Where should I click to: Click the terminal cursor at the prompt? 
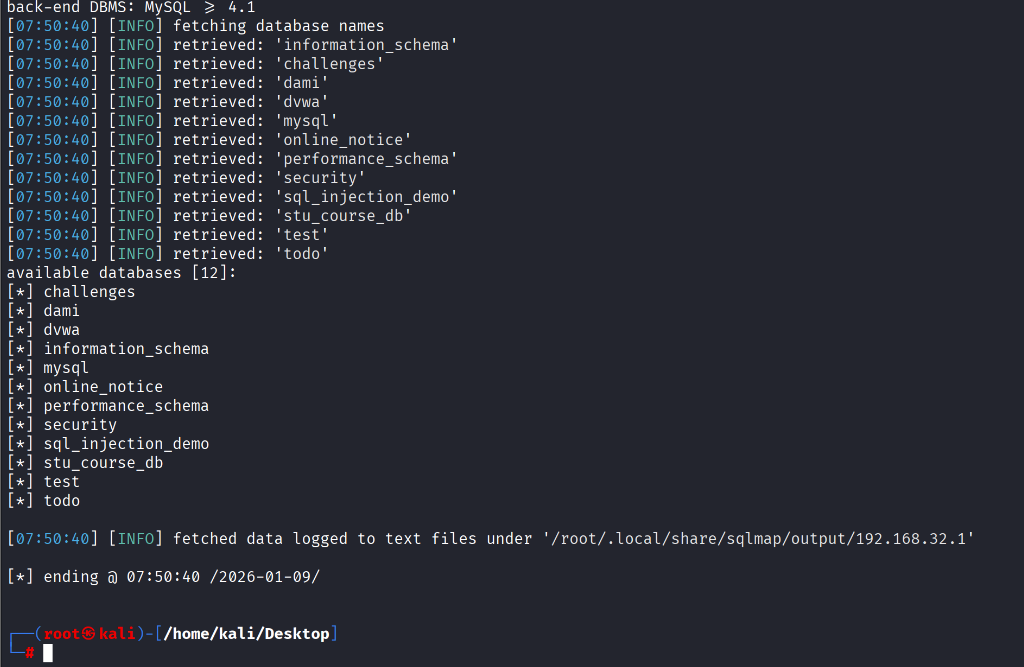pyautogui.click(x=47, y=653)
